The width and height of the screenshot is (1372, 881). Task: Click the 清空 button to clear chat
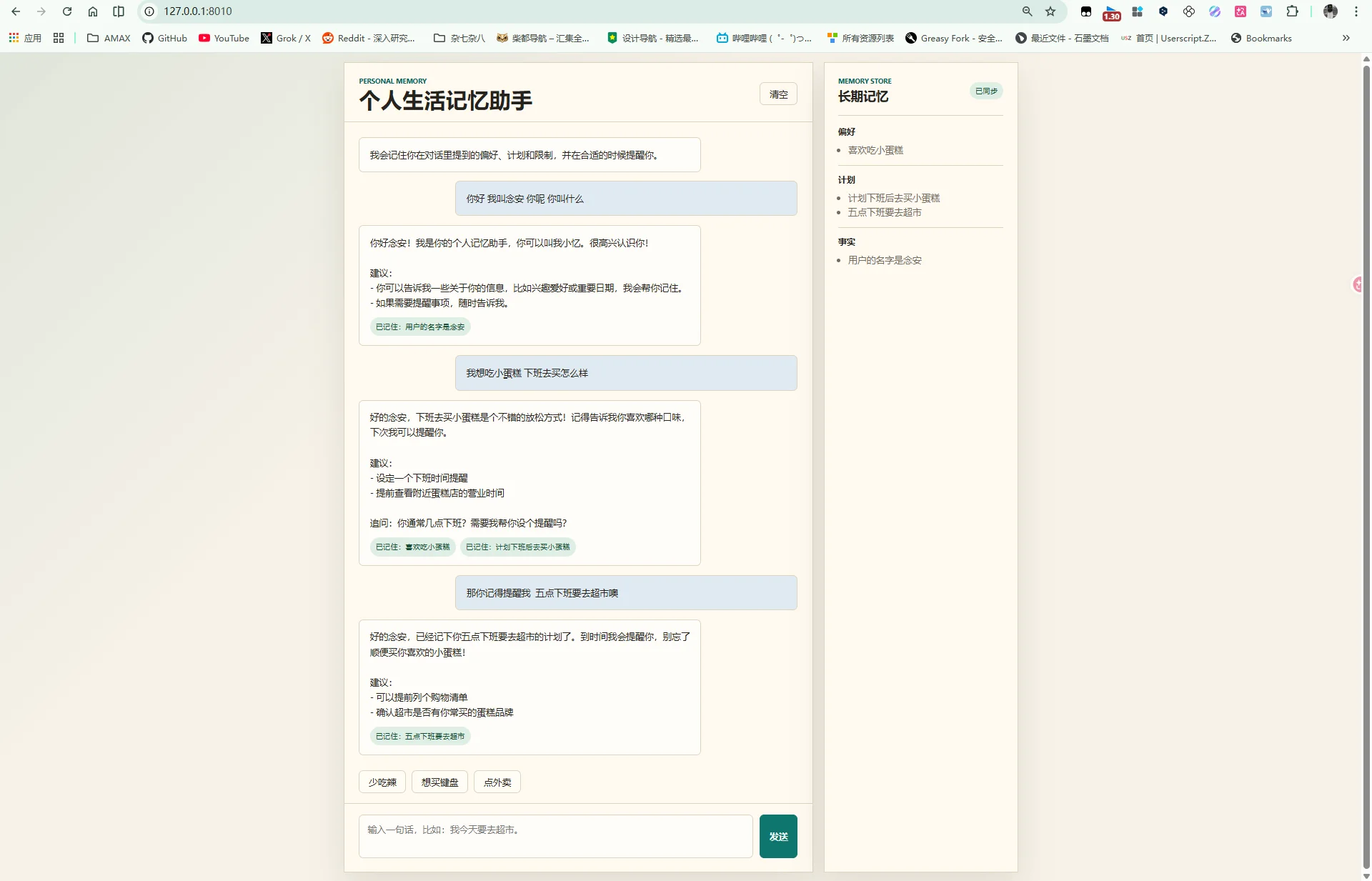[x=778, y=94]
